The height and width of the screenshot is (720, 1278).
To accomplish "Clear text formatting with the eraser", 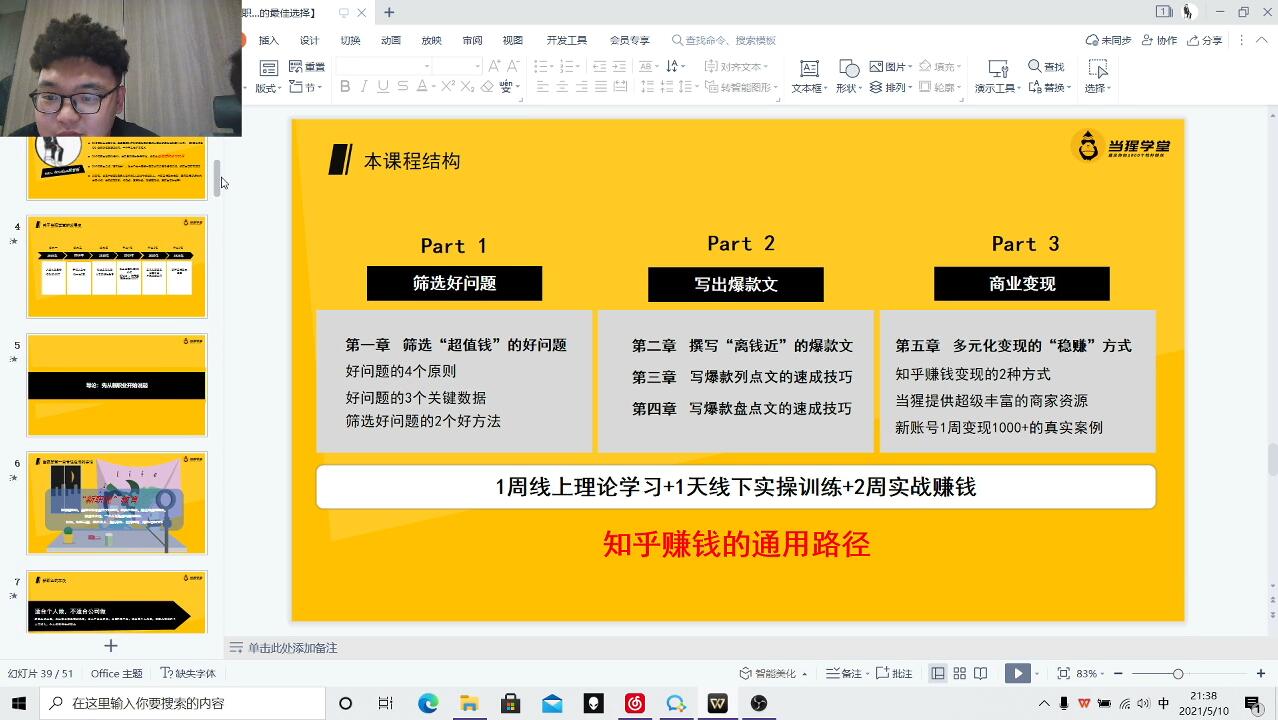I will pyautogui.click(x=487, y=87).
